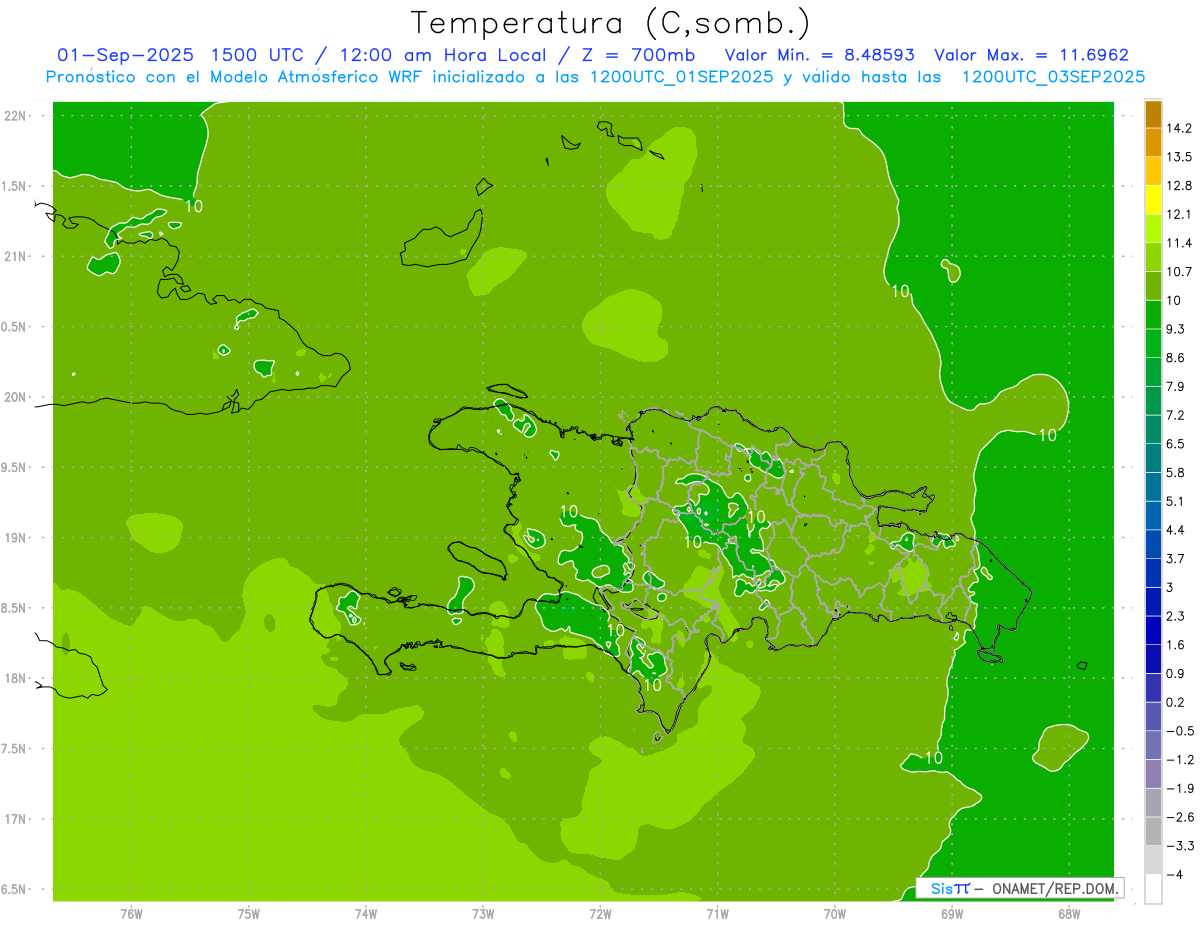This screenshot has width=1200, height=927.
Task: Click the '74W' longitude axis label
Action: (365, 914)
